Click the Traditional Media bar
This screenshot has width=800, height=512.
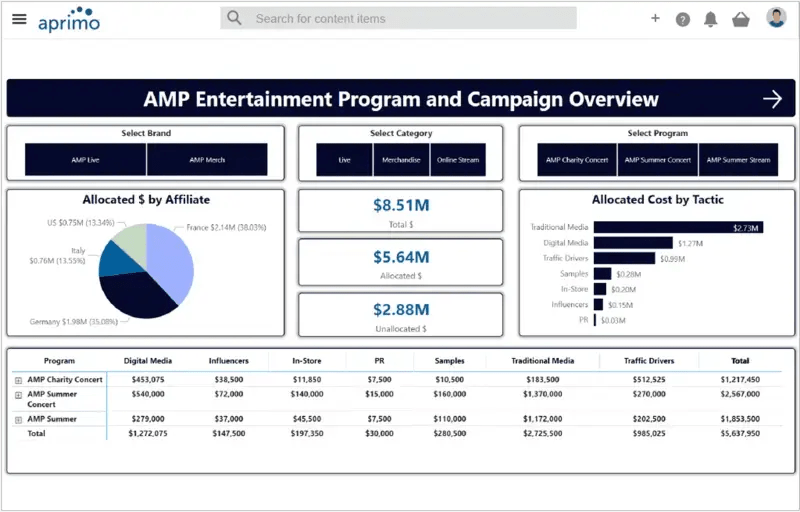[678, 227]
